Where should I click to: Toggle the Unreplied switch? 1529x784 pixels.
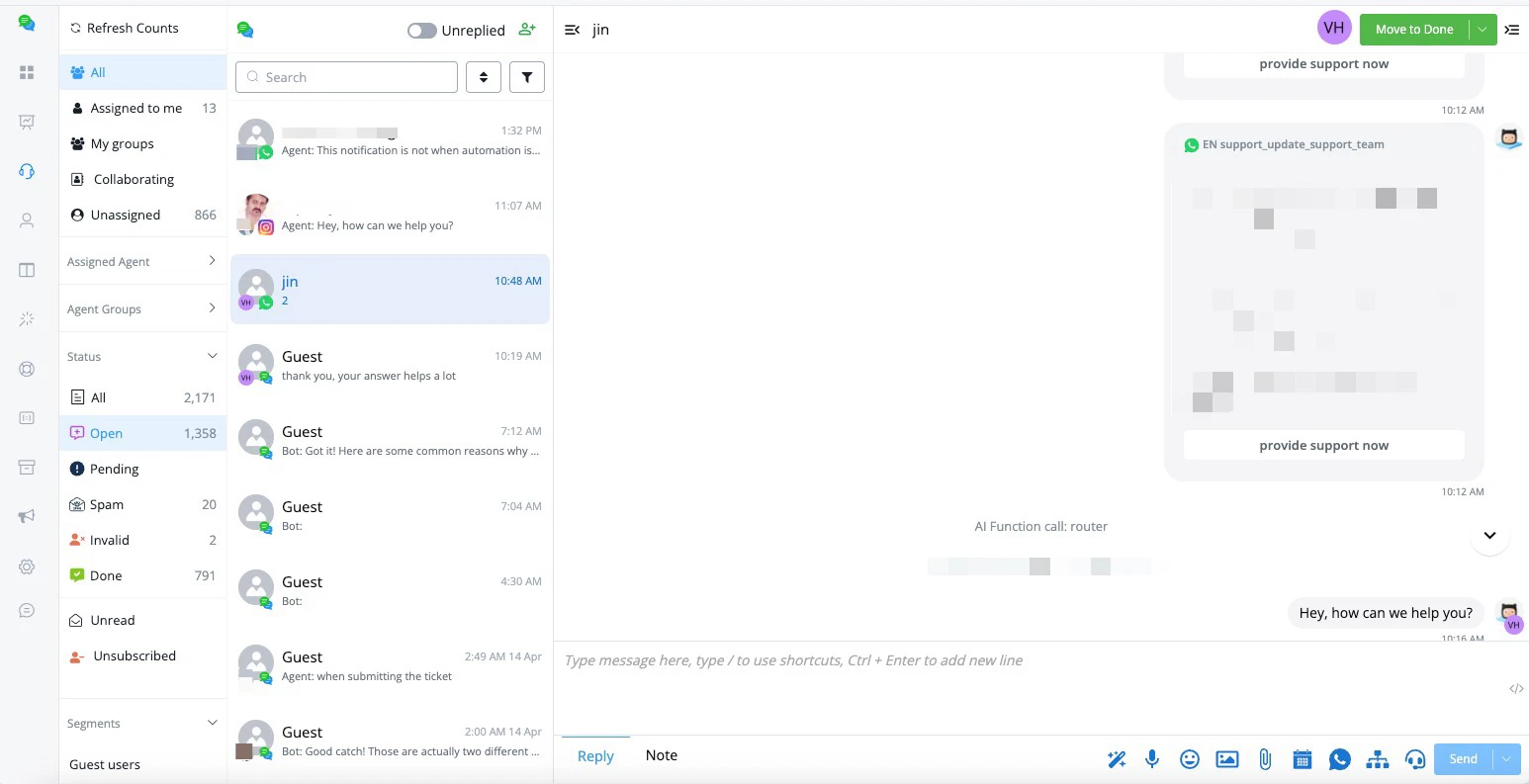pos(421,30)
